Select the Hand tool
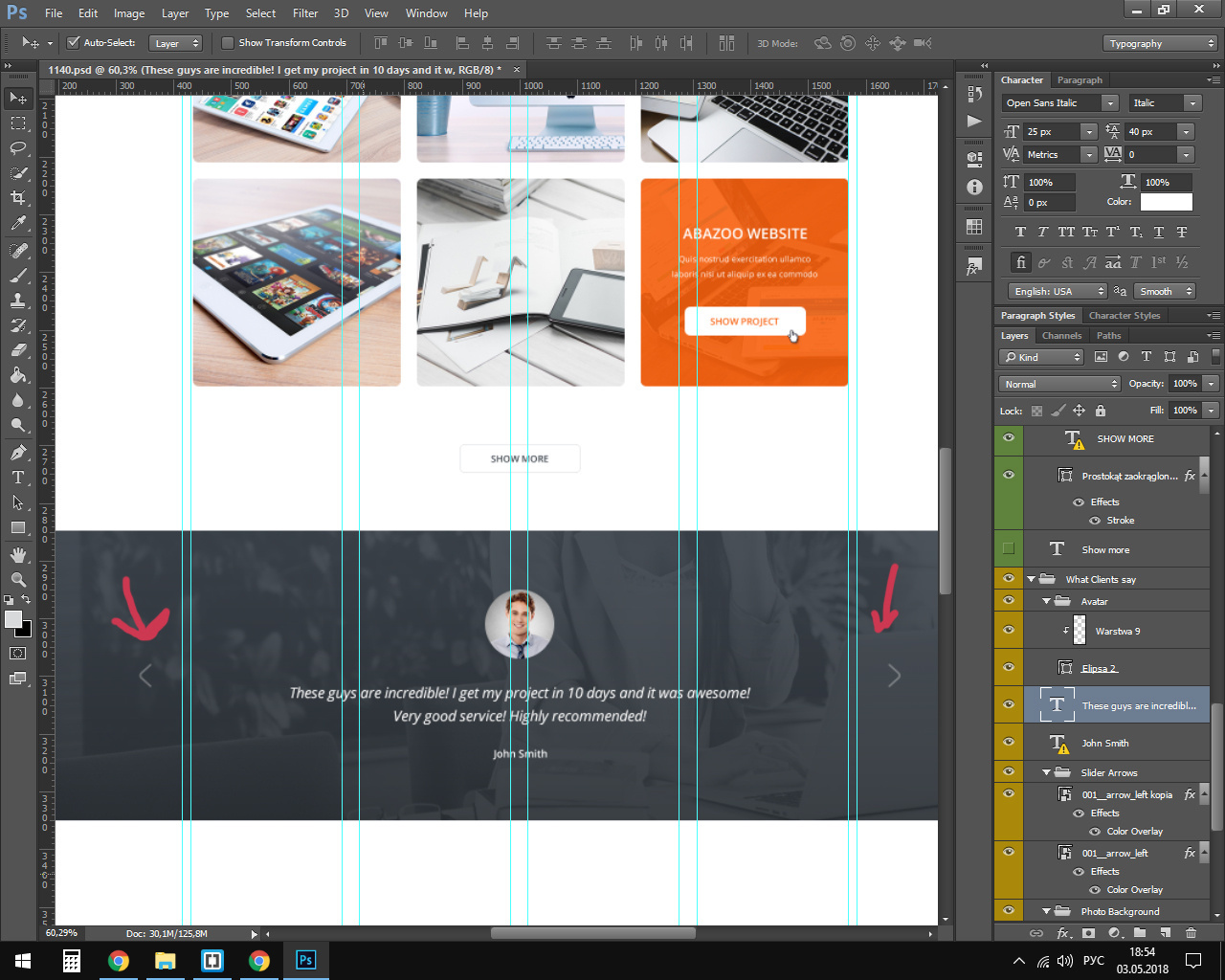 coord(18,555)
